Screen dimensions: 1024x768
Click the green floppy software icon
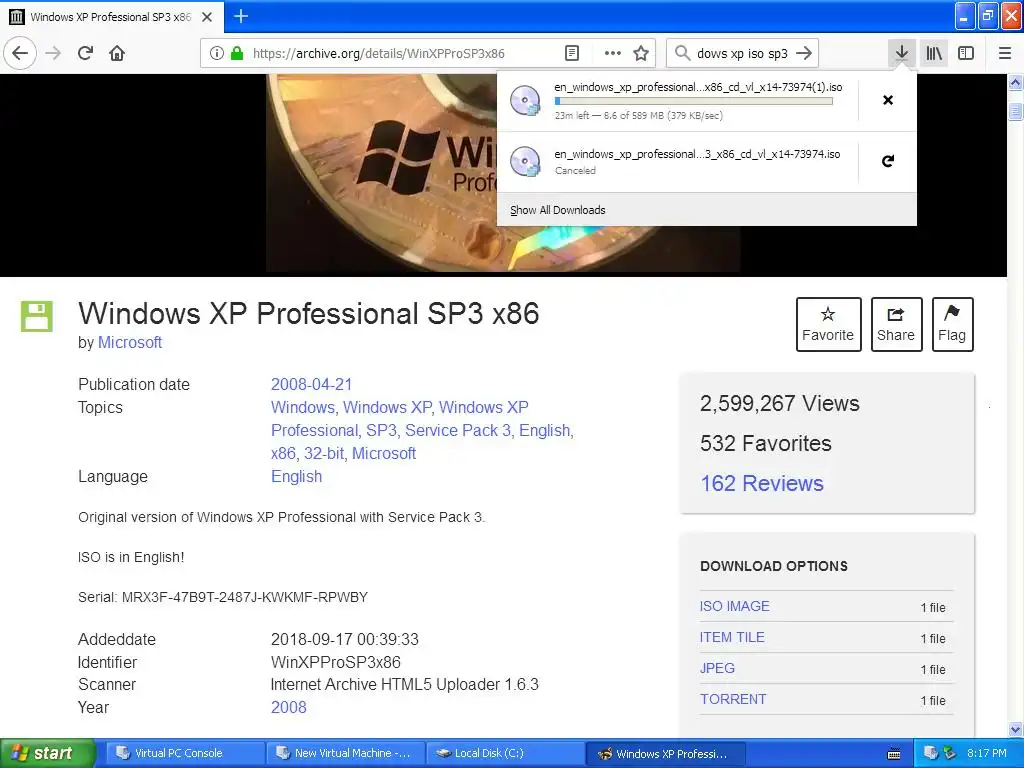(37, 316)
